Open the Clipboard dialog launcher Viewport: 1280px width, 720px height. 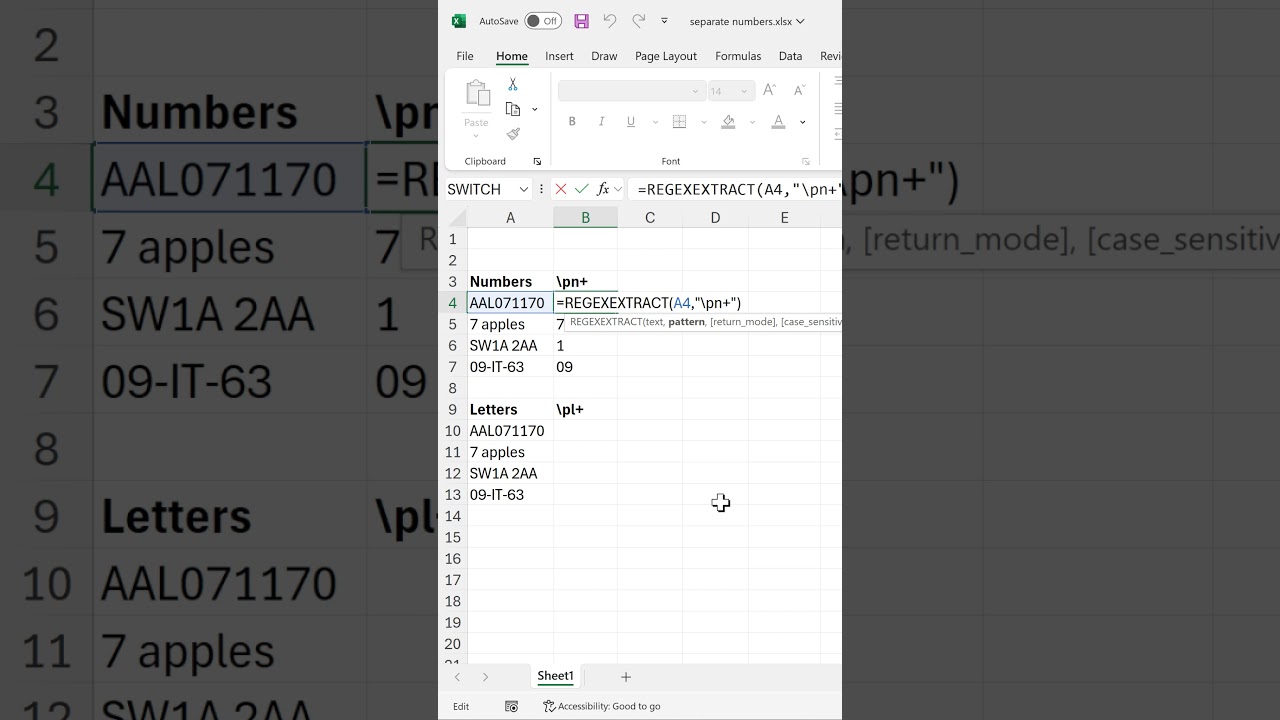537,161
